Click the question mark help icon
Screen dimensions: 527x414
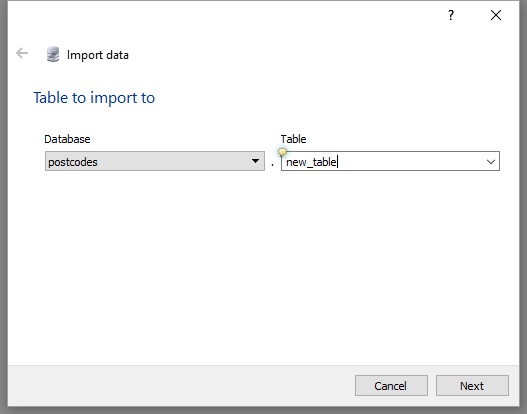point(451,15)
